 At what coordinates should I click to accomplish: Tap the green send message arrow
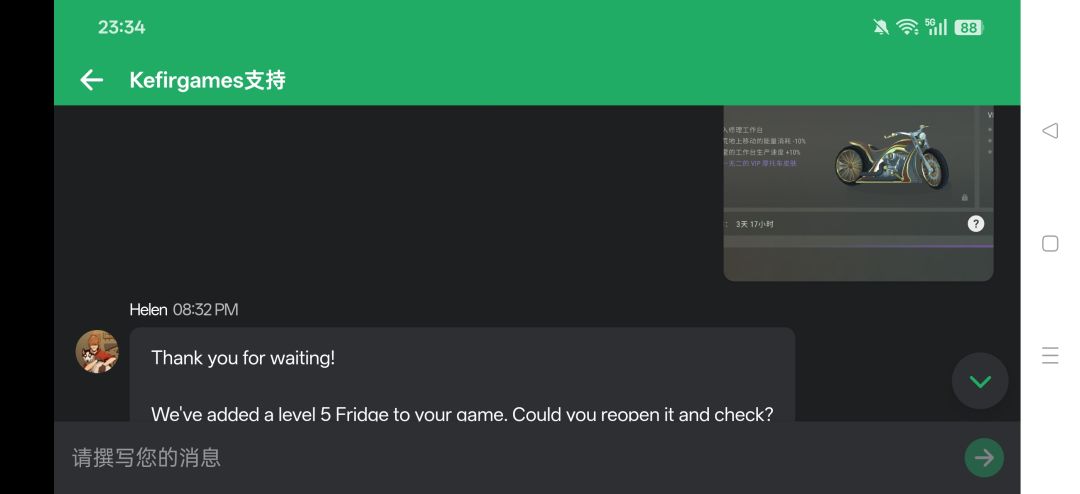tap(984, 457)
